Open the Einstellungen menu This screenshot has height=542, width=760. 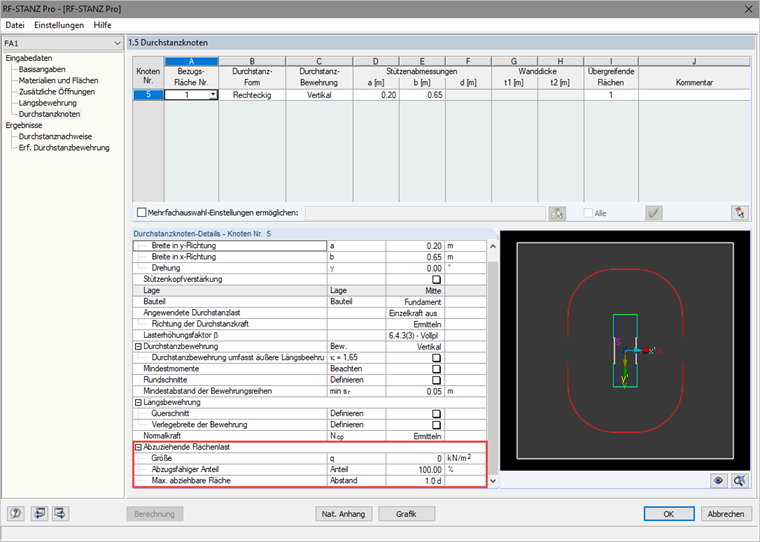pos(59,25)
